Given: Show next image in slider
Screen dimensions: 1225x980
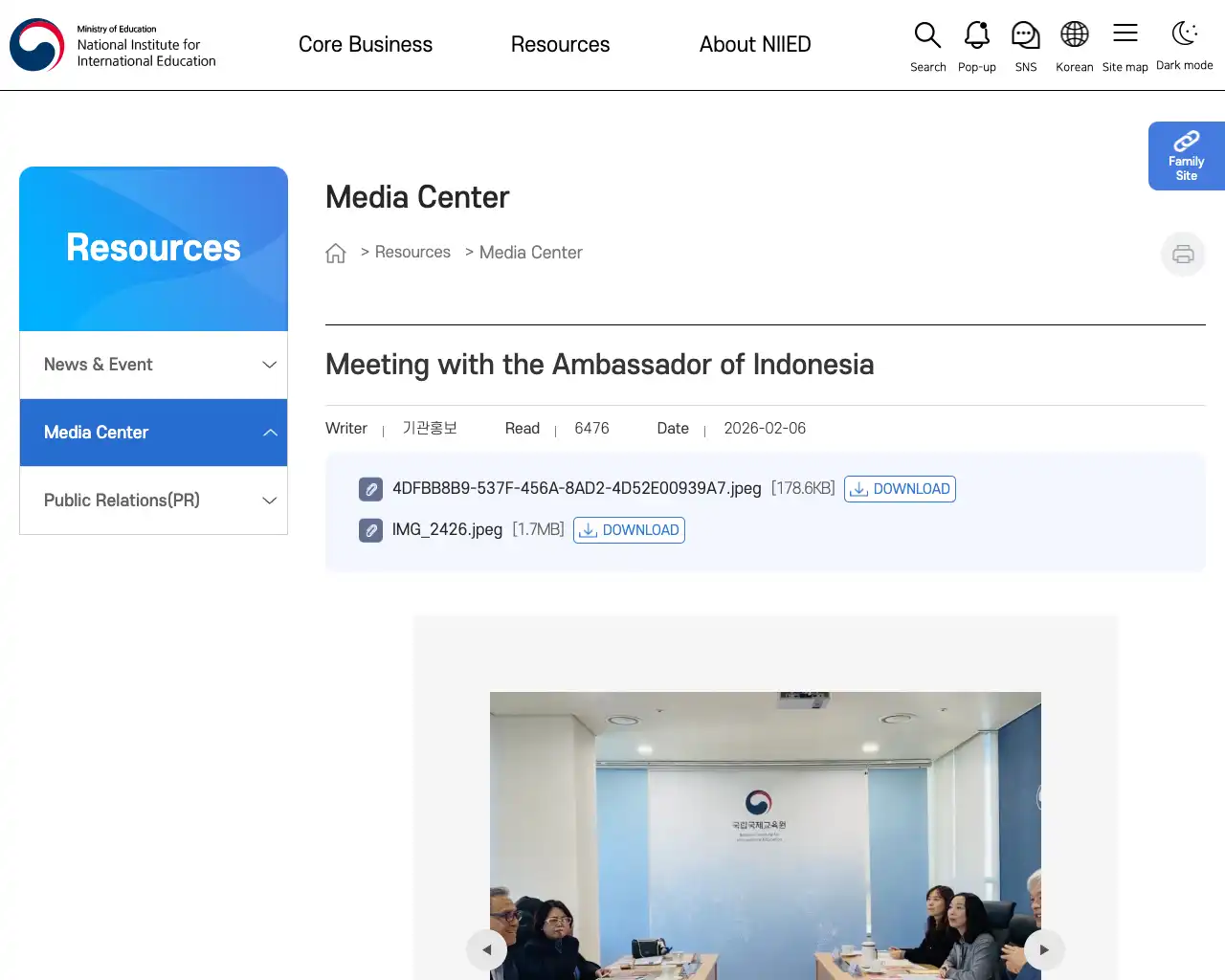Looking at the screenshot, I should (x=1044, y=949).
